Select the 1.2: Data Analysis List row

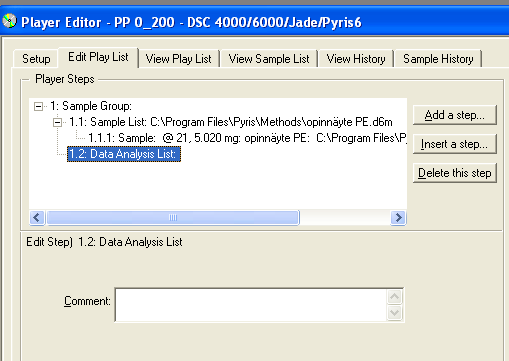124,154
